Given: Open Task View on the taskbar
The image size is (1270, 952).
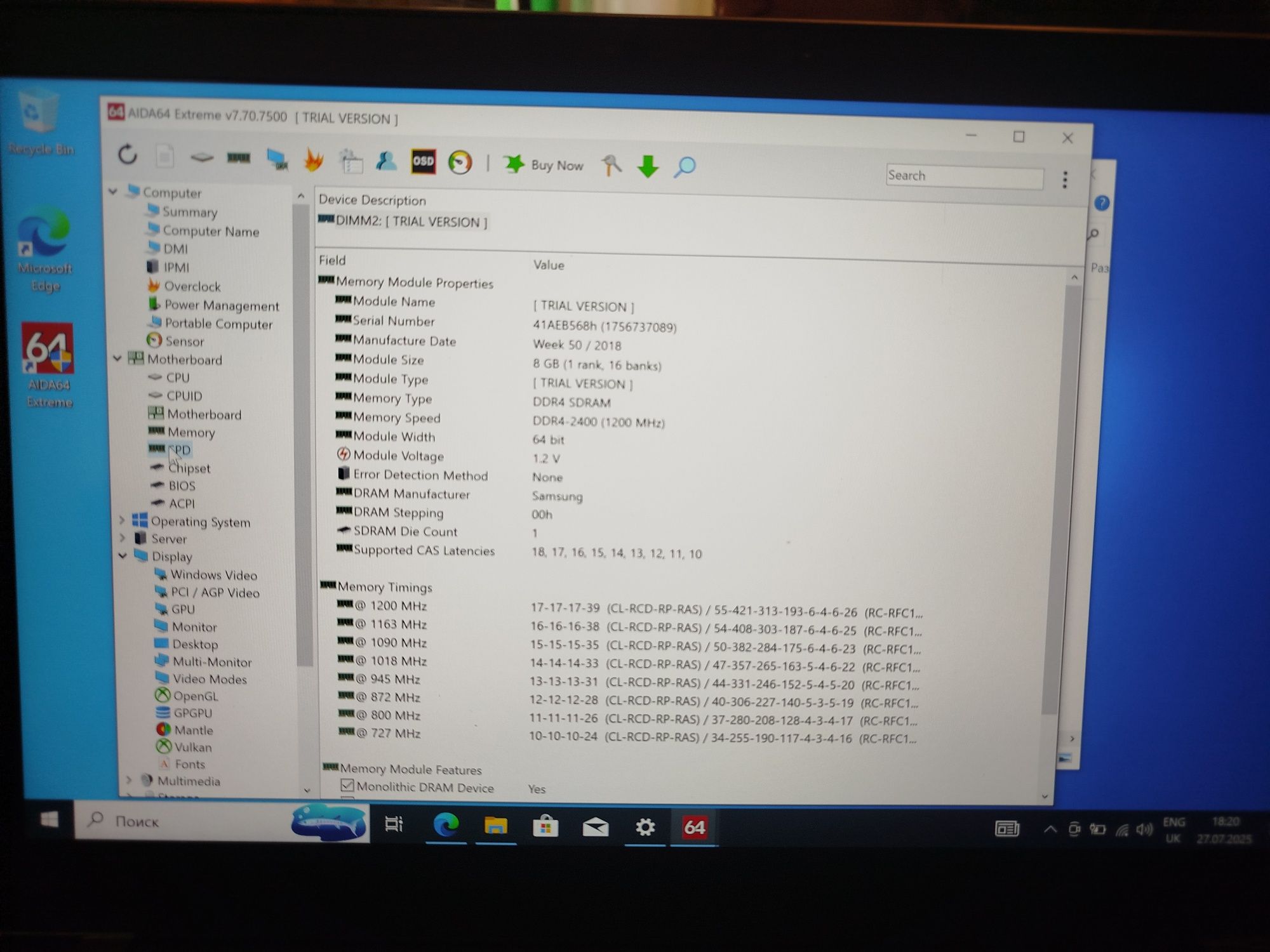Looking at the screenshot, I should (x=394, y=824).
